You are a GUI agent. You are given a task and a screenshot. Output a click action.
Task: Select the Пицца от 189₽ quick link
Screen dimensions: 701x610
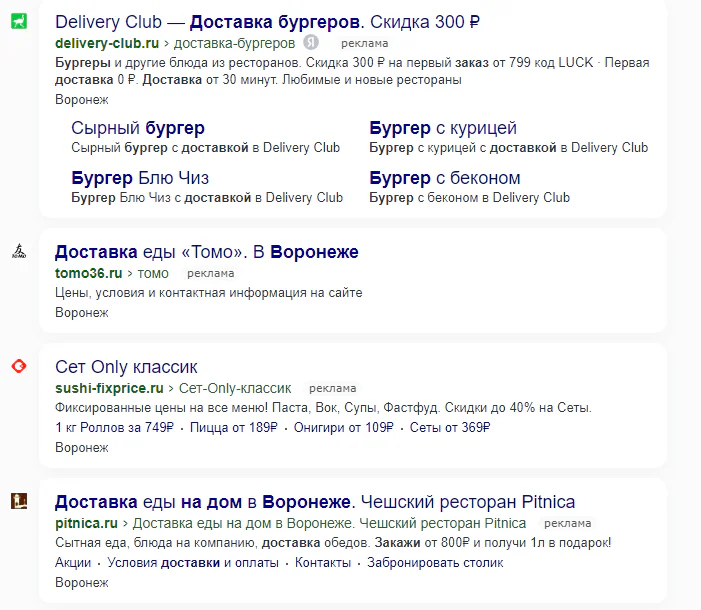[234, 428]
